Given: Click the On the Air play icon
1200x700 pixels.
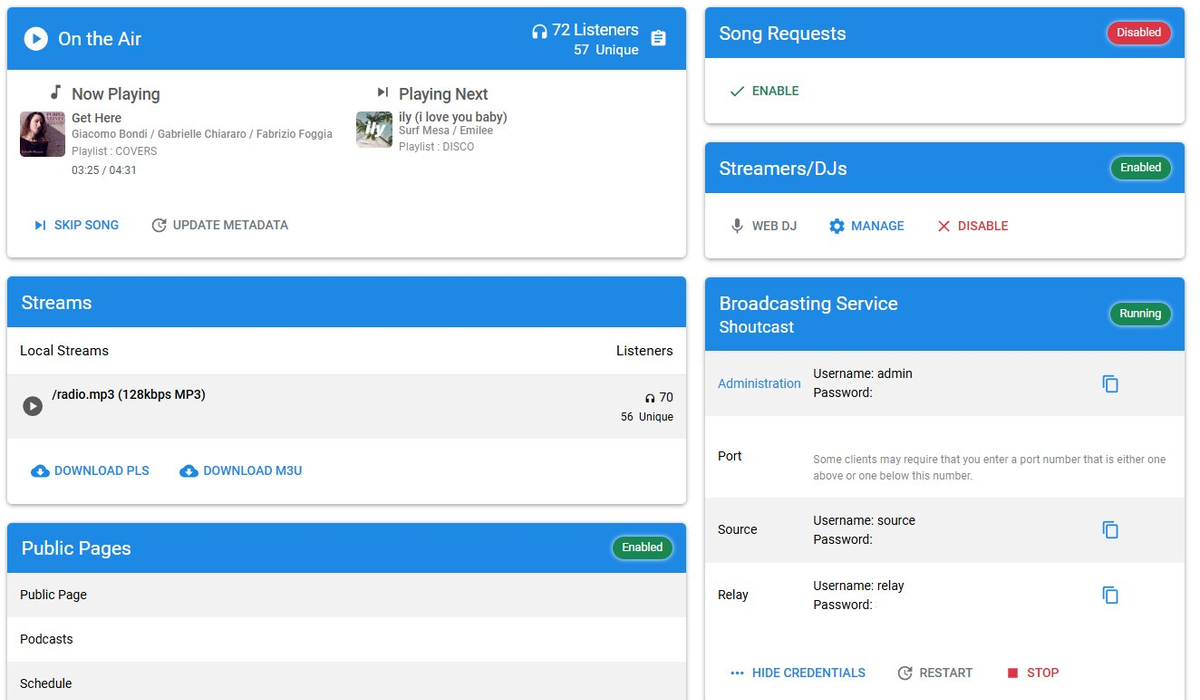Looking at the screenshot, I should (x=36, y=39).
